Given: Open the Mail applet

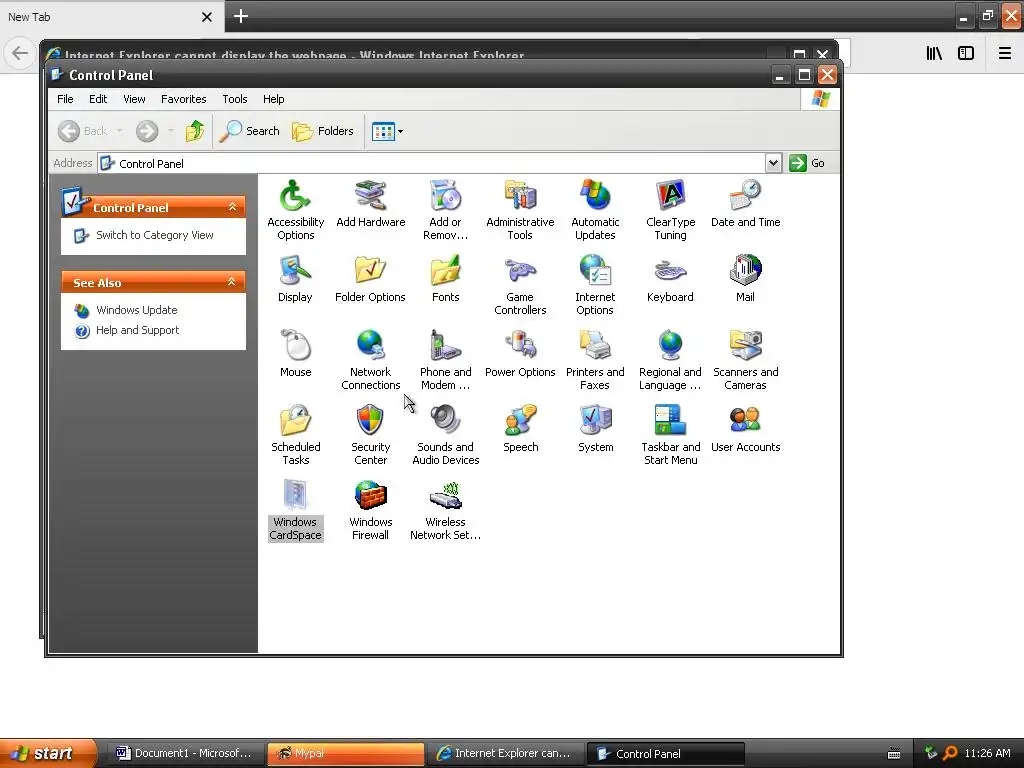Looking at the screenshot, I should click(745, 279).
